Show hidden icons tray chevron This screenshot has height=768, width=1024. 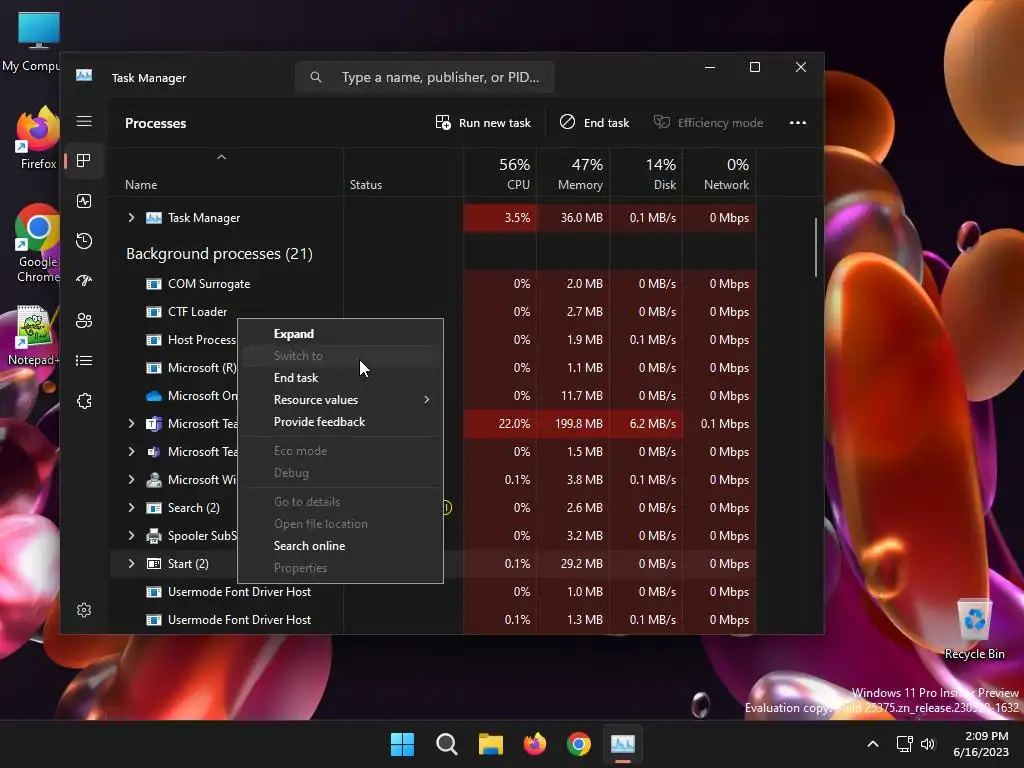coord(872,744)
